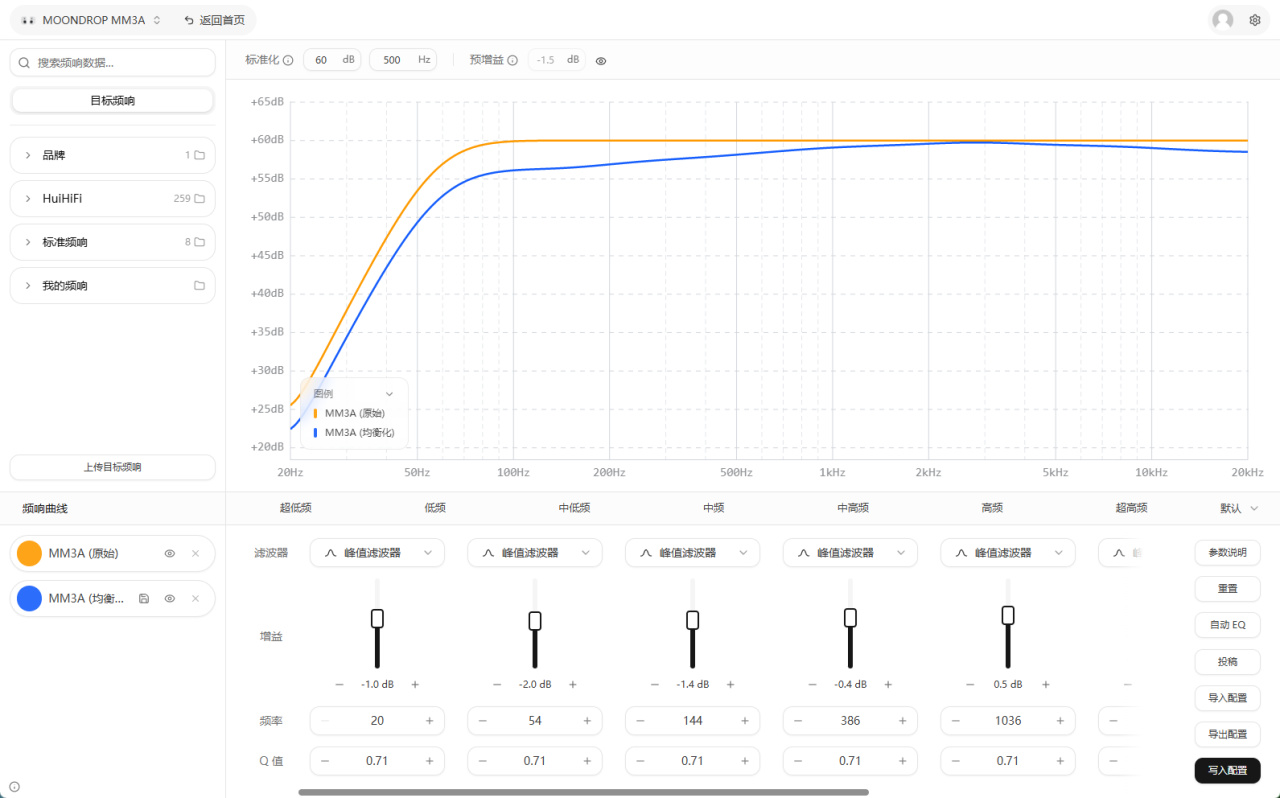1280x798 pixels.
Task: Toggle visibility of MM3A 均衡化 curve
Action: (170, 598)
